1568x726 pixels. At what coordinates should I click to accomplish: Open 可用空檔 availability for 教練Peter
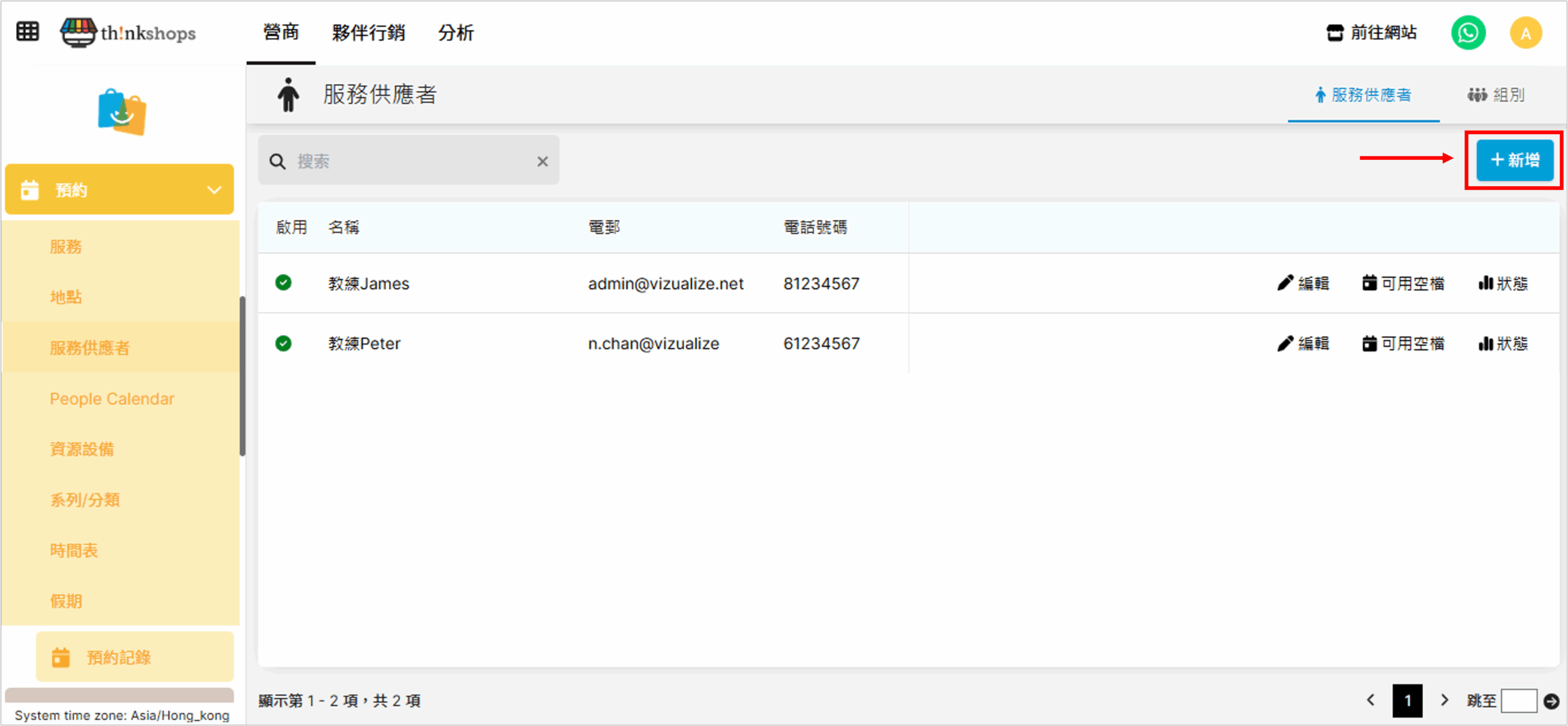click(1403, 343)
